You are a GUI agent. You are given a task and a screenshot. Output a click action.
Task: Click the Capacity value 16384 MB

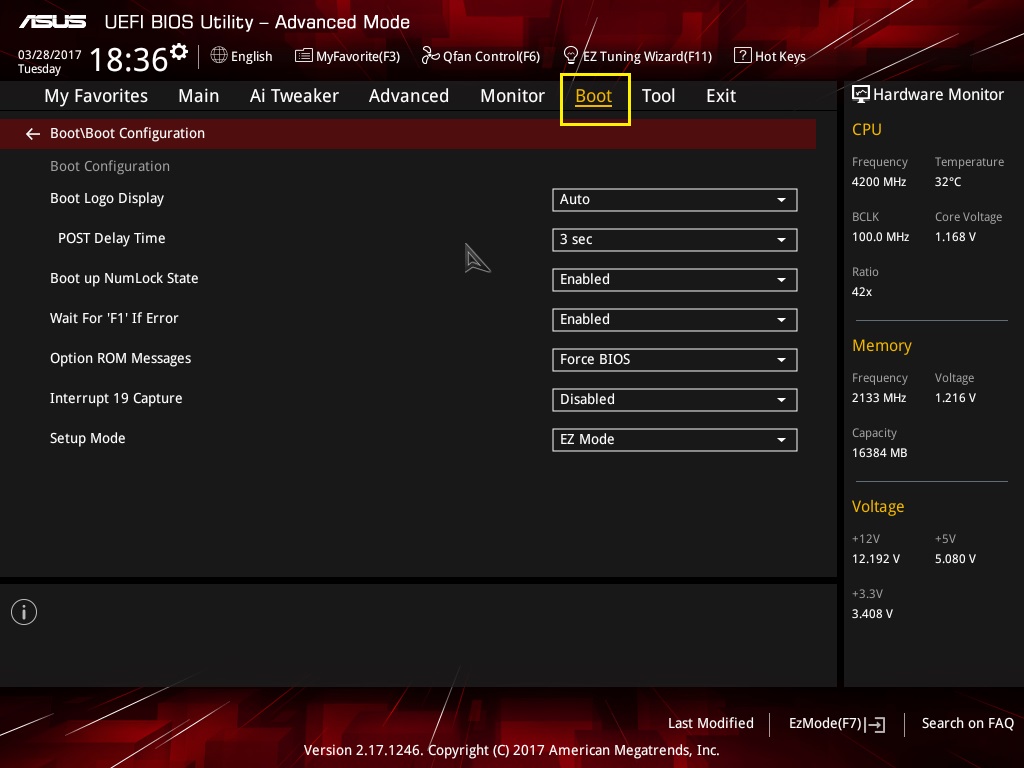click(880, 453)
